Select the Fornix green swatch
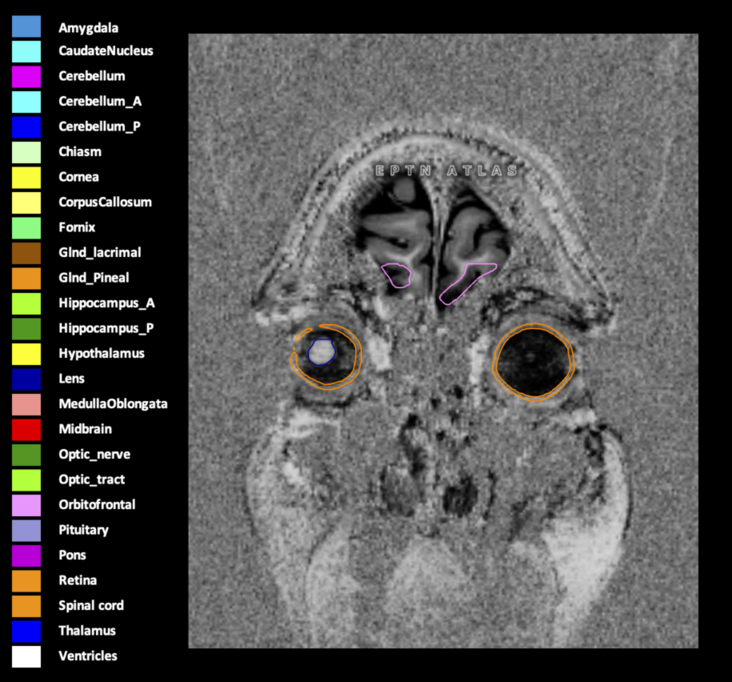 [26, 228]
